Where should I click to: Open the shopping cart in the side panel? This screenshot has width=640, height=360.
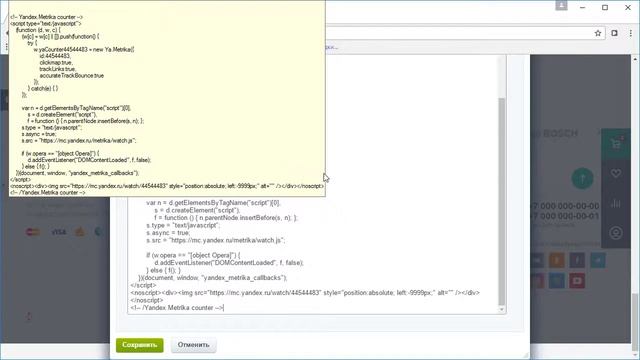click(616, 143)
